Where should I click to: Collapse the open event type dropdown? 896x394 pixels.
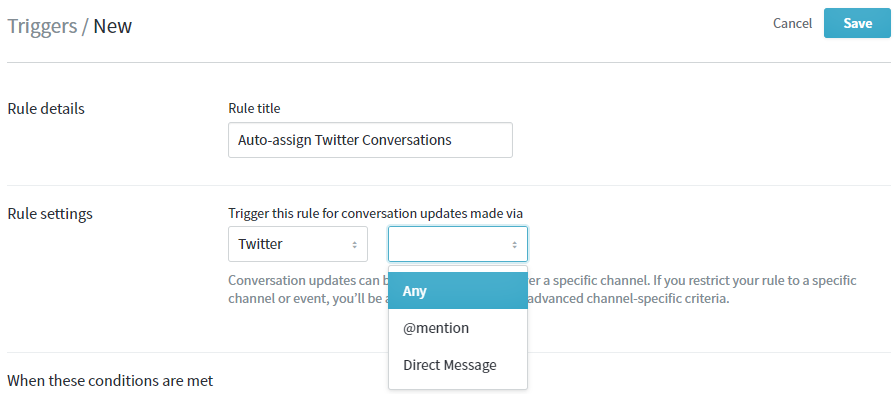(458, 244)
